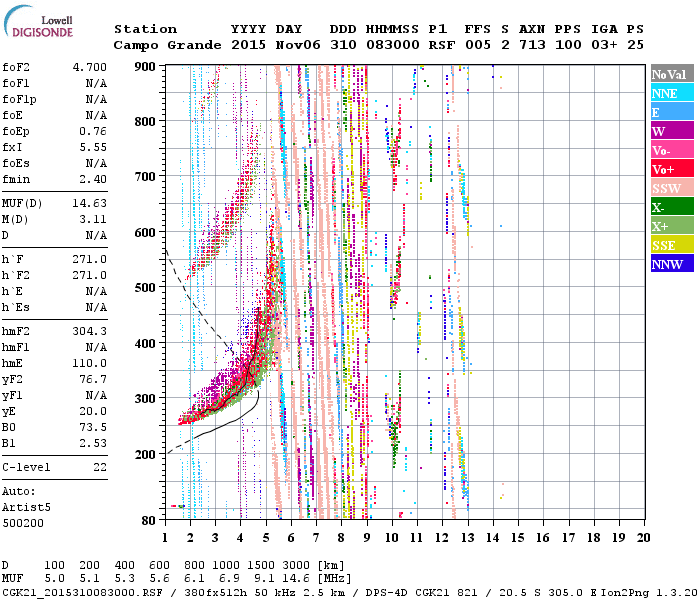Select the Vo- legend color swatch
The width and height of the screenshot is (700, 600).
point(672,150)
